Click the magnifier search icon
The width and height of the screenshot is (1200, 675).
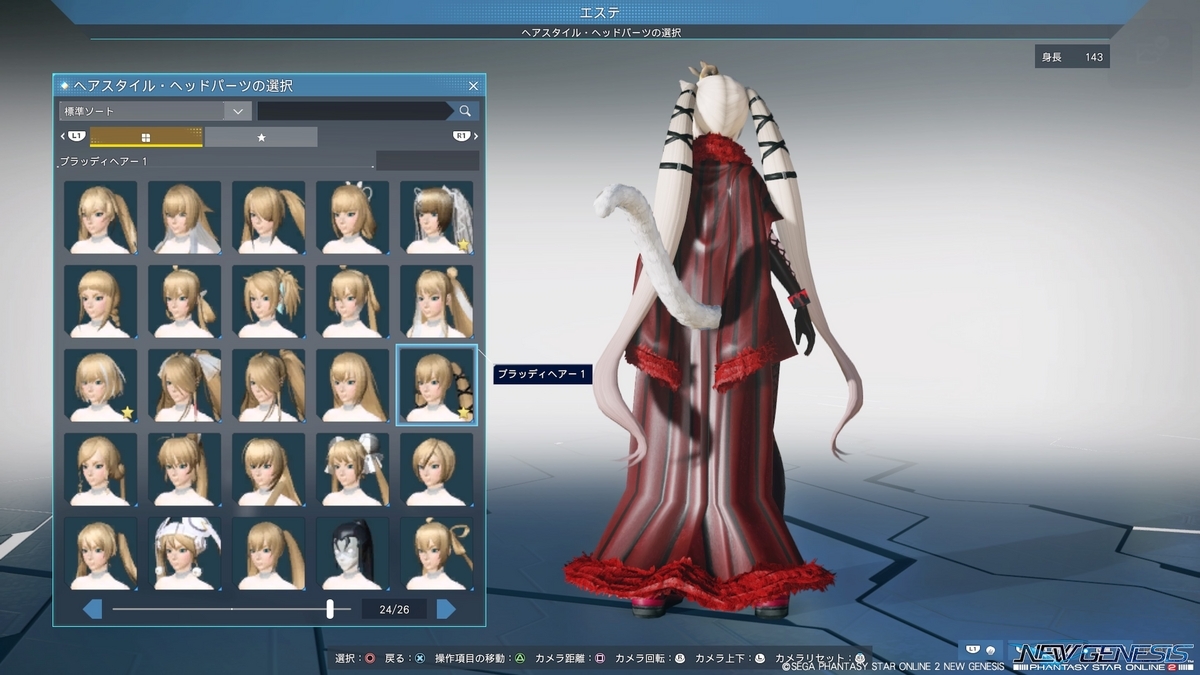466,111
